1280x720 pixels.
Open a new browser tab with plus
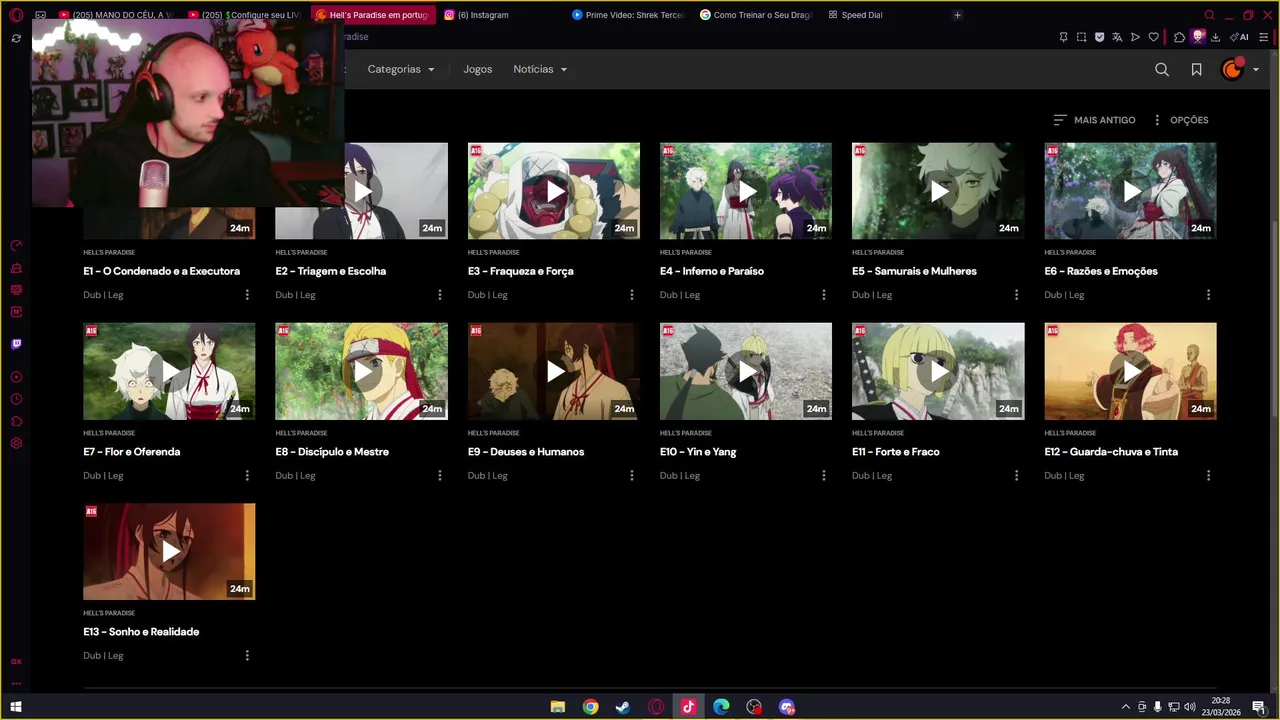pyautogui.click(x=957, y=15)
